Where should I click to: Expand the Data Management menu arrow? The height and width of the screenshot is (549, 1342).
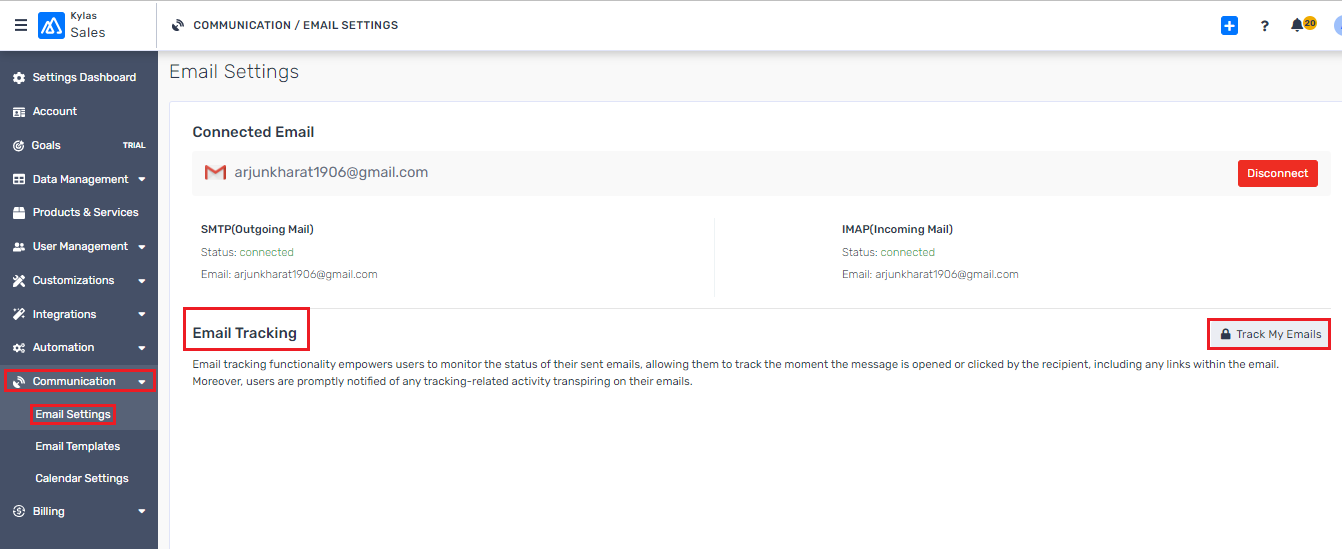(142, 180)
